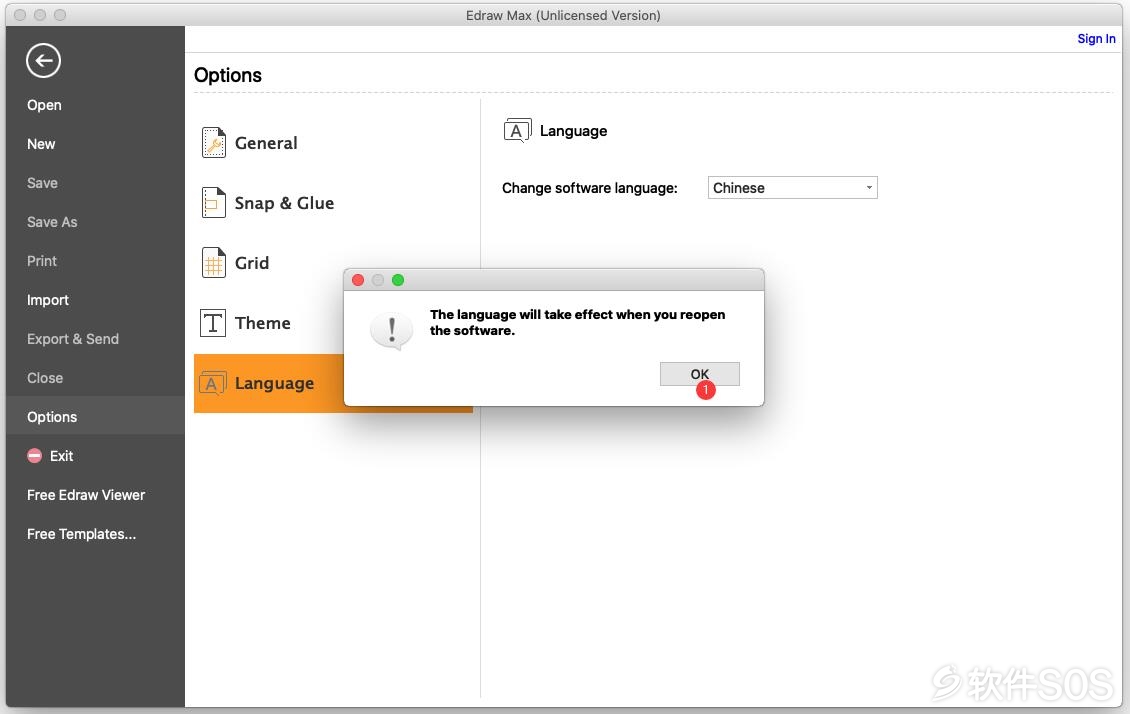This screenshot has width=1130, height=714.
Task: Click the back arrow circle icon
Action: [43, 61]
